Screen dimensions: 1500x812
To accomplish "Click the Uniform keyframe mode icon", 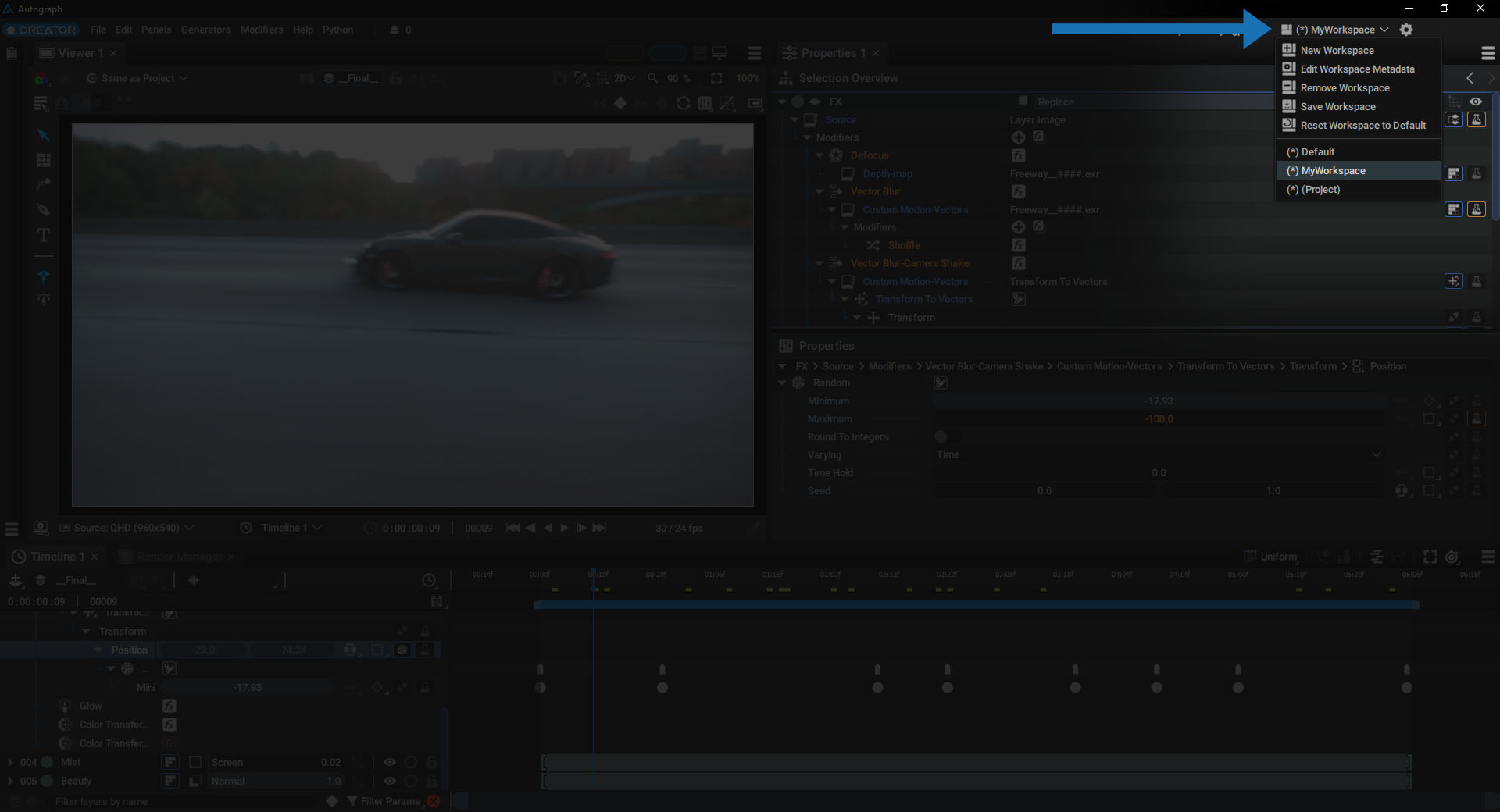I will (x=1250, y=556).
